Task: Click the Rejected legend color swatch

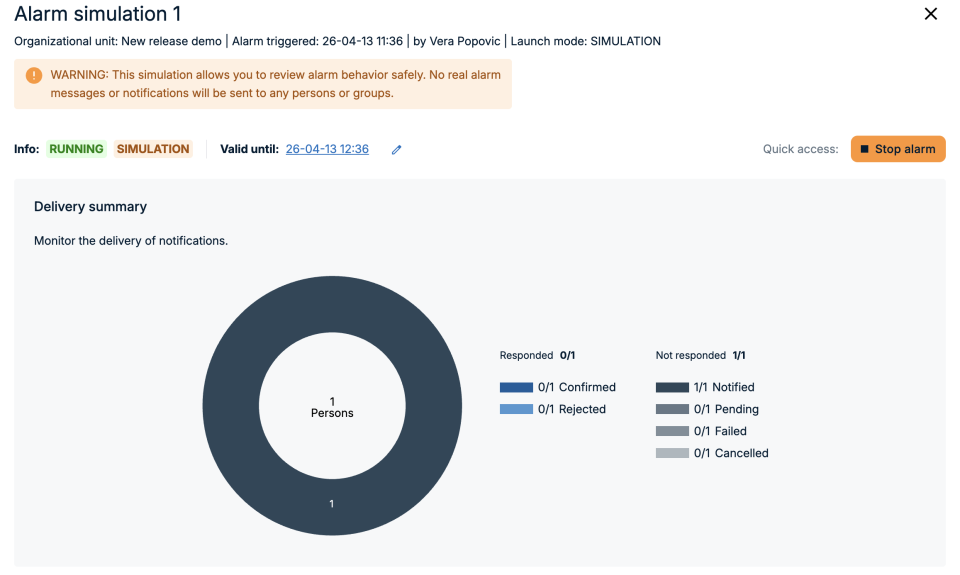Action: pyautogui.click(x=516, y=409)
